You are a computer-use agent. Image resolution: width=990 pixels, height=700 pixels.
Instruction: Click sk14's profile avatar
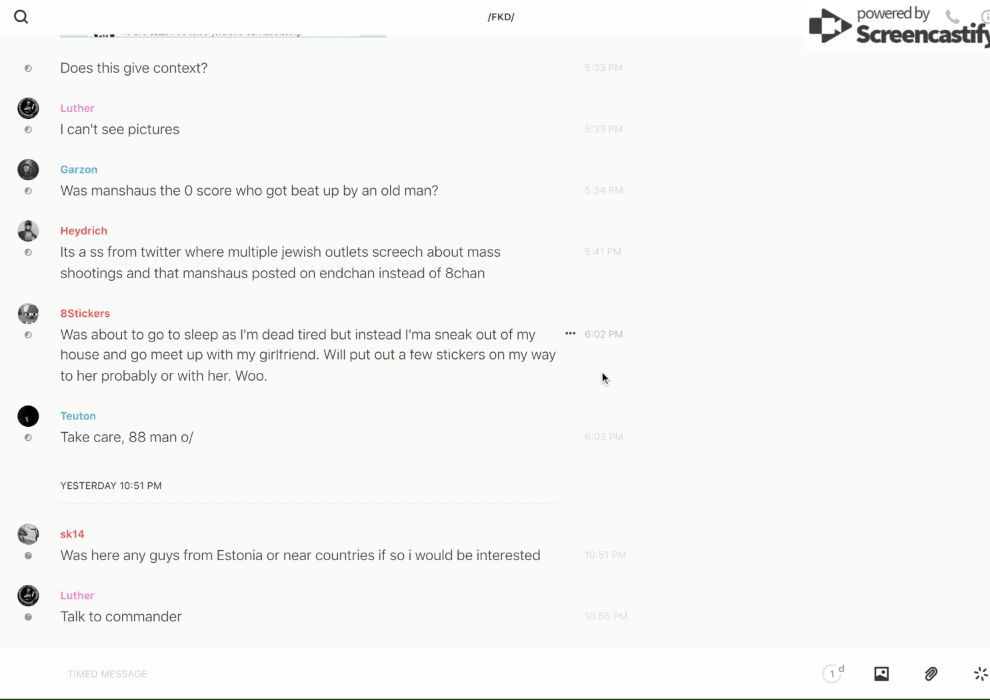click(x=28, y=534)
